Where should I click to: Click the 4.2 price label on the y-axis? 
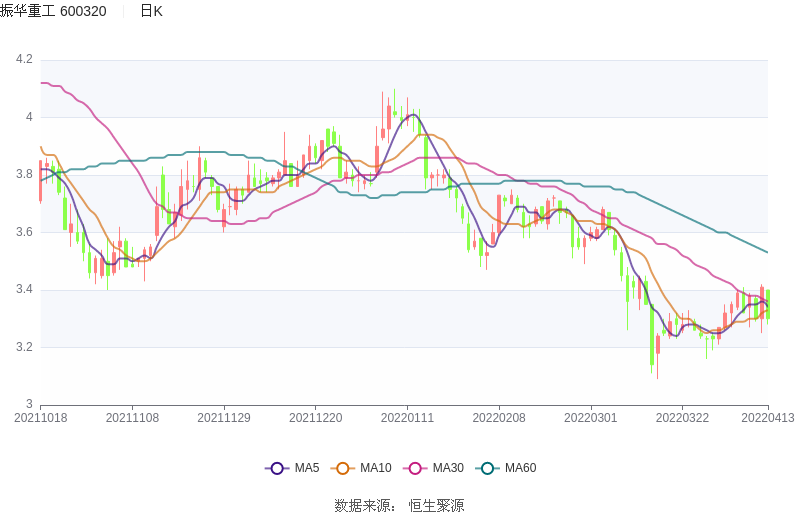(24, 60)
